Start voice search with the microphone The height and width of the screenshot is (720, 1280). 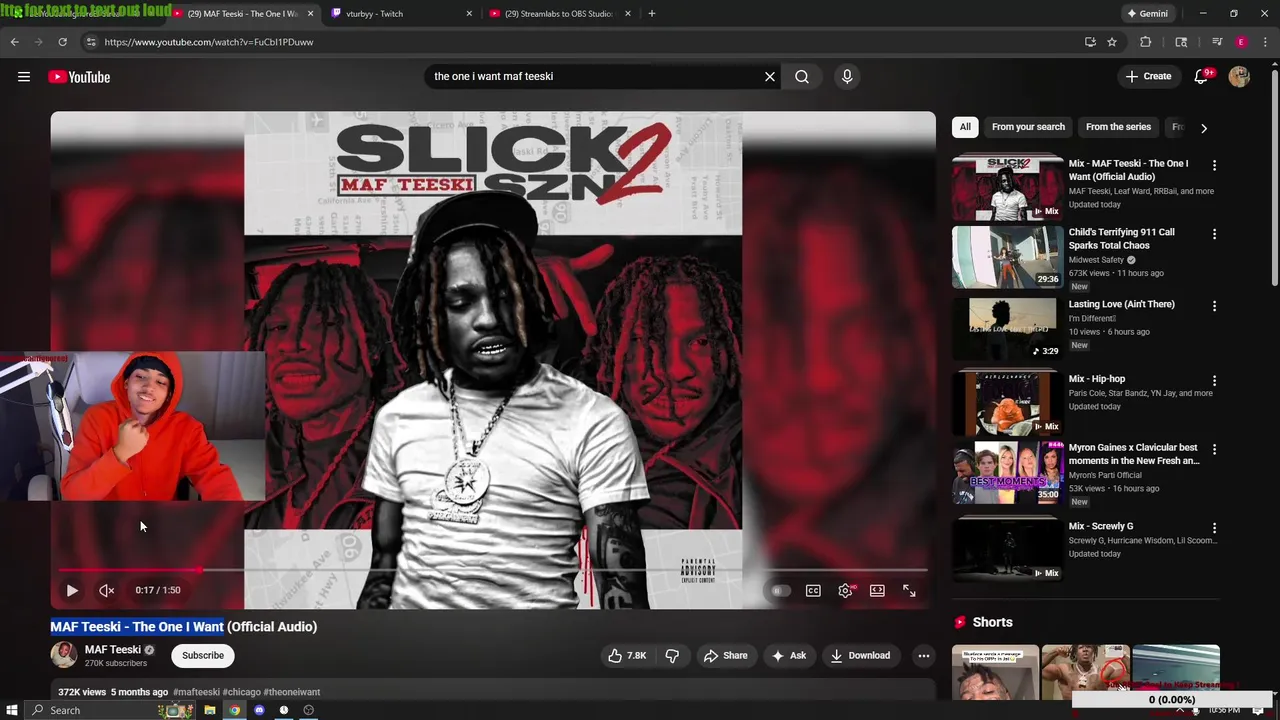click(x=847, y=76)
